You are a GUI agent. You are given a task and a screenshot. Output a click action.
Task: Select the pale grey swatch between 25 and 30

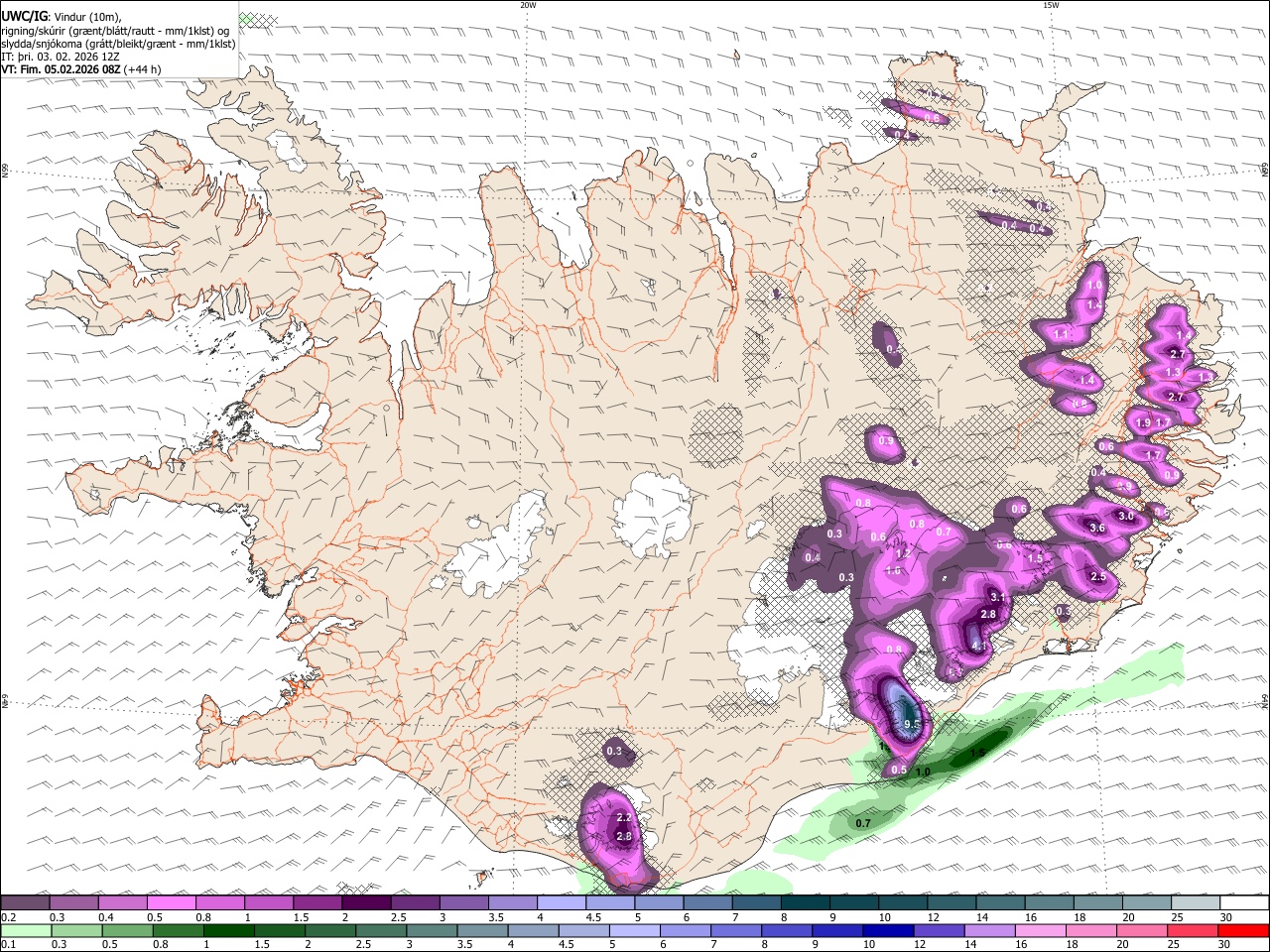1194,903
